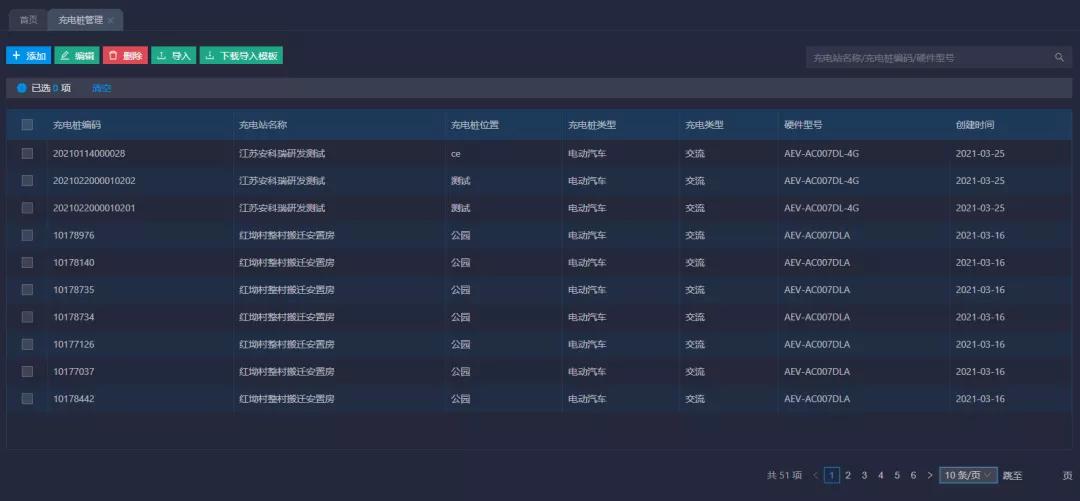Toggle the select-all header checkbox
Screen dimensions: 1080x501
(x=27, y=125)
